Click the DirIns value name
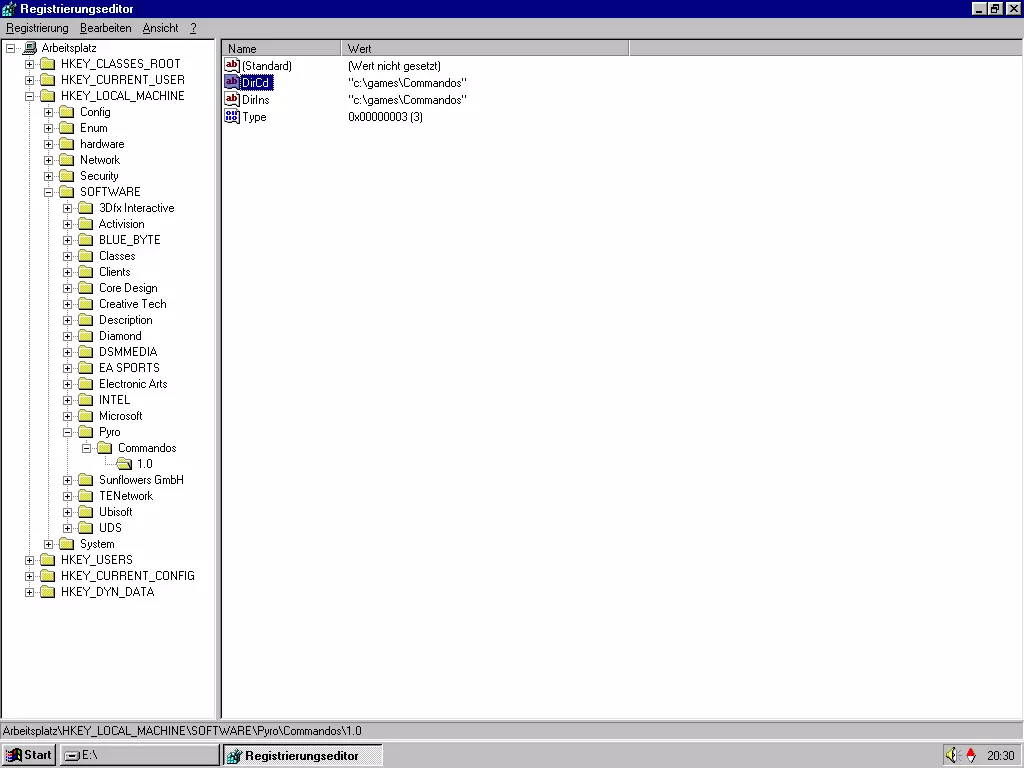This screenshot has height=768, width=1024. coord(255,100)
